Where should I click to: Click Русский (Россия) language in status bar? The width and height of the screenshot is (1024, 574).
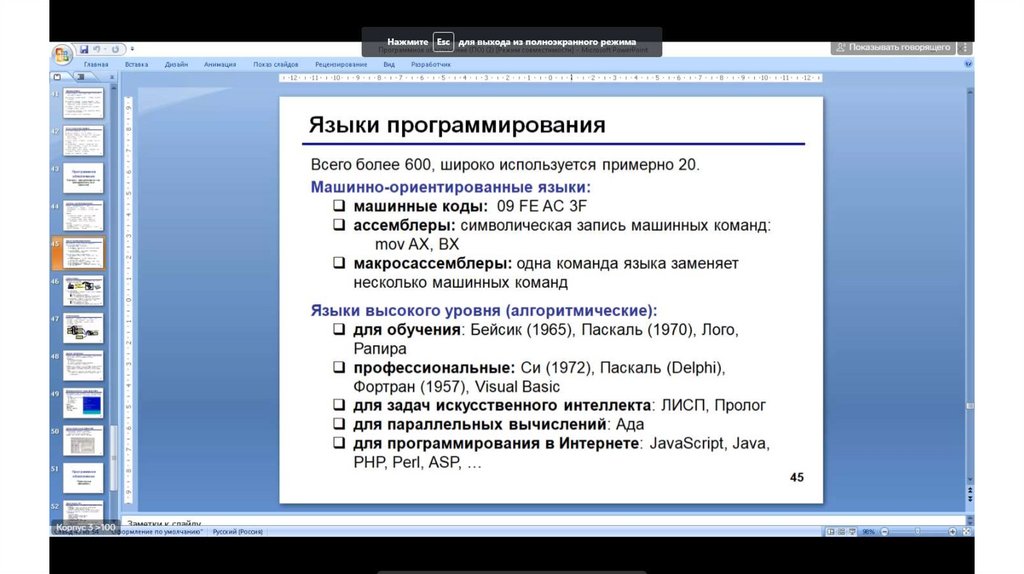click(238, 532)
